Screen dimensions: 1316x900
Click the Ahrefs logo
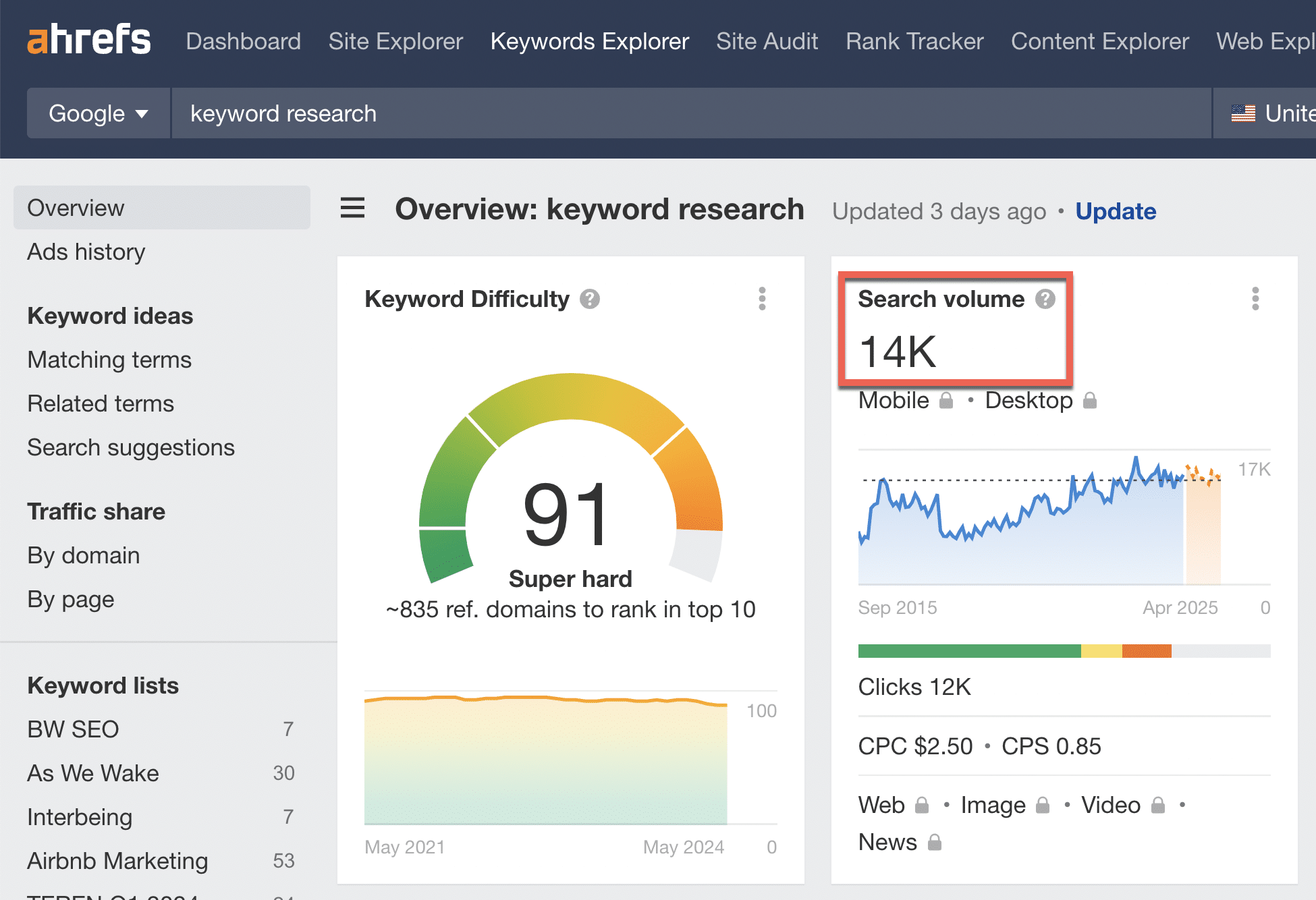(x=88, y=40)
